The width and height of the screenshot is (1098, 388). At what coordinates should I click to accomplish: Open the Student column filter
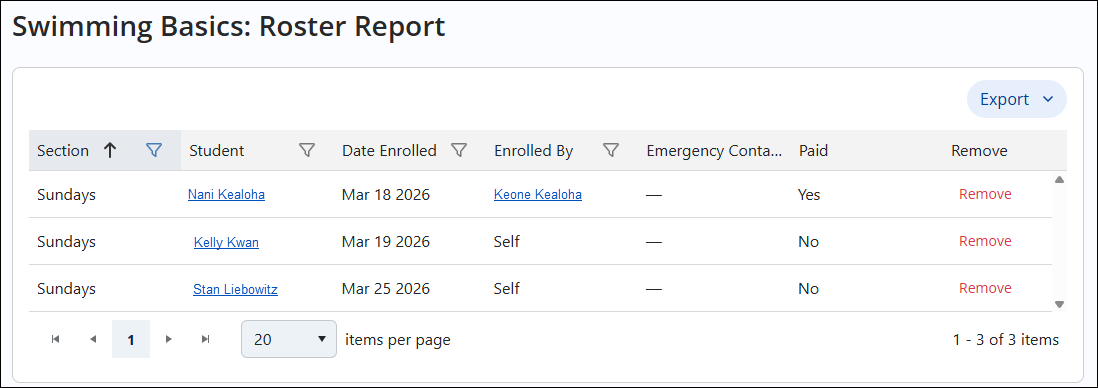tap(307, 150)
